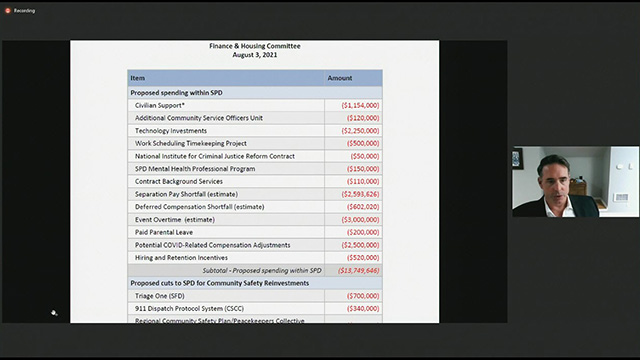
Task: Click the 'August 3, 2021' date text
Action: coord(255,55)
